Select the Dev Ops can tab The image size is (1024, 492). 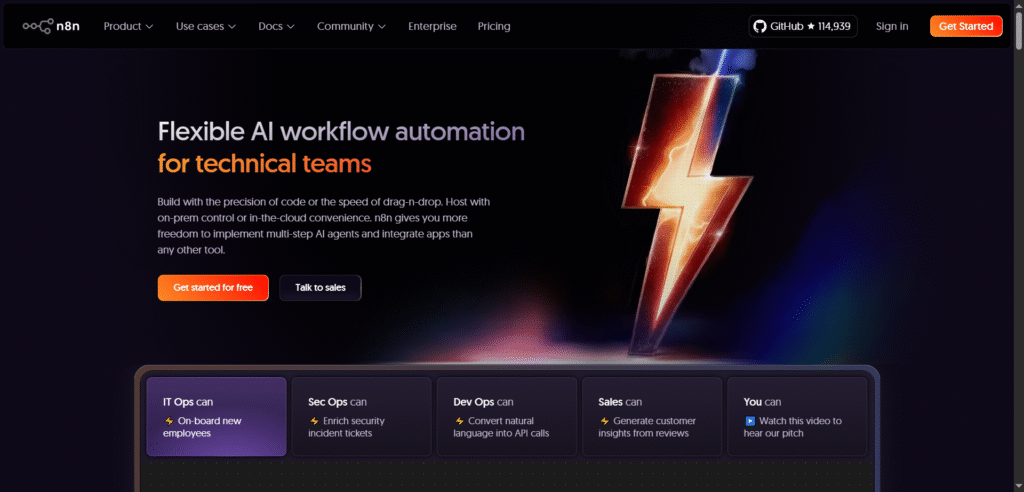506,416
